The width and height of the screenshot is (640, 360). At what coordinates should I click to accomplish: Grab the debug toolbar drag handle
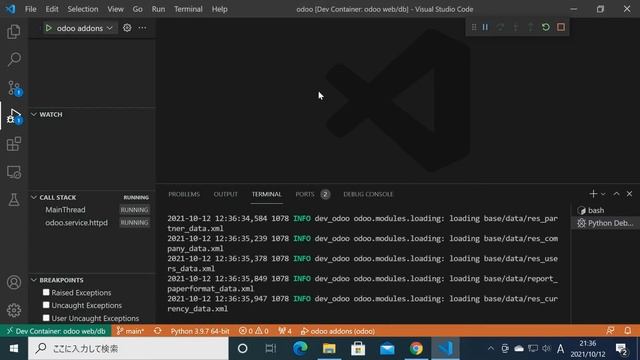[473, 27]
